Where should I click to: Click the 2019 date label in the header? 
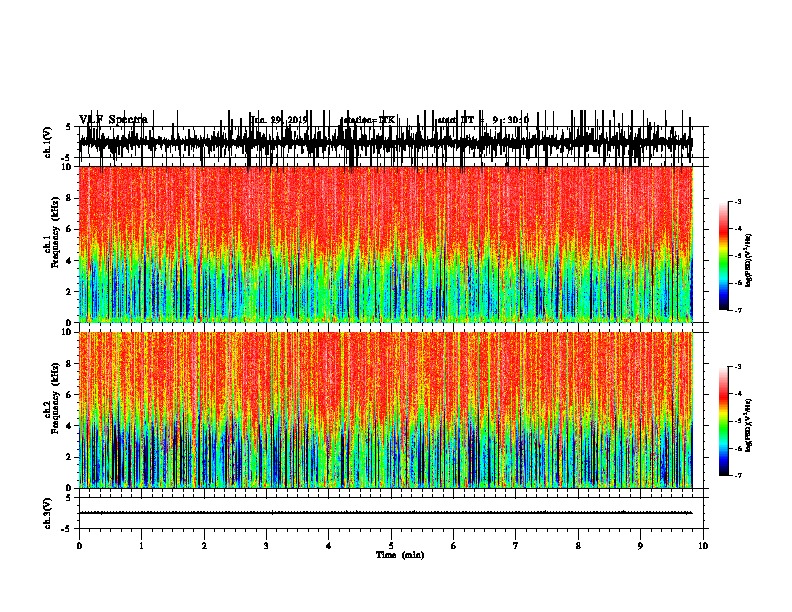pyautogui.click(x=298, y=120)
